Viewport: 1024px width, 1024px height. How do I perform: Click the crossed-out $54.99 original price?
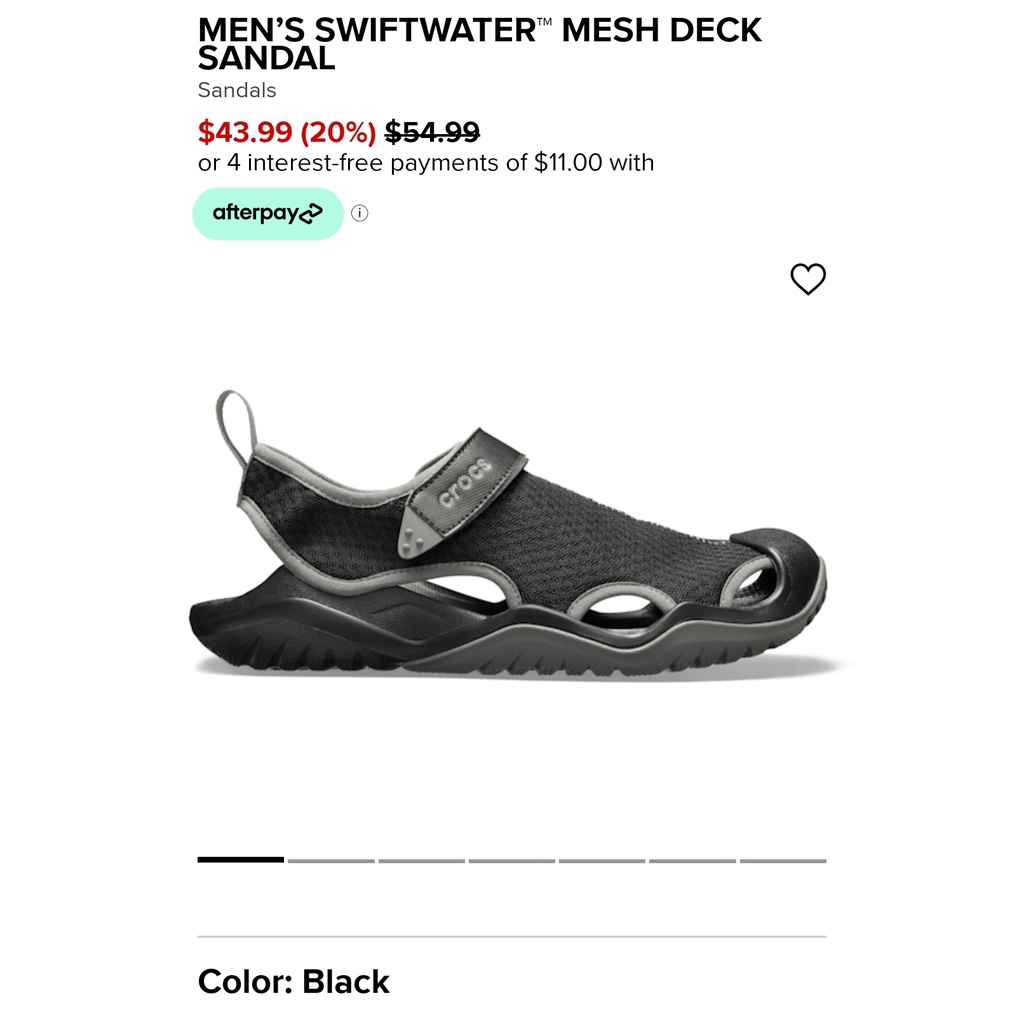(x=432, y=131)
